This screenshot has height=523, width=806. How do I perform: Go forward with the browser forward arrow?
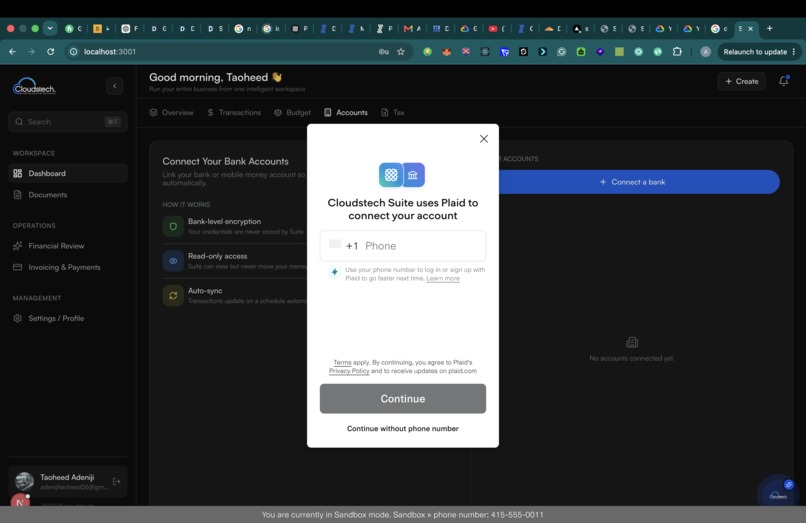31,51
